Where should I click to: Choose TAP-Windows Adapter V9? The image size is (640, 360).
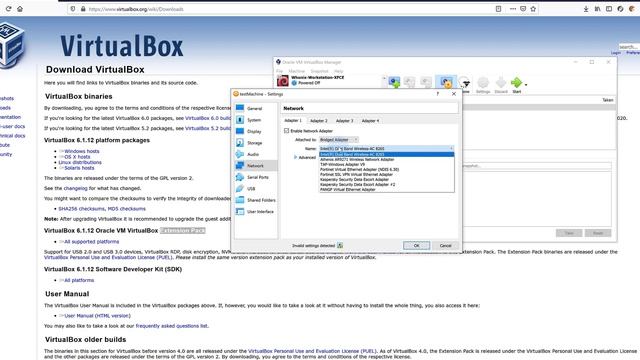(386, 164)
